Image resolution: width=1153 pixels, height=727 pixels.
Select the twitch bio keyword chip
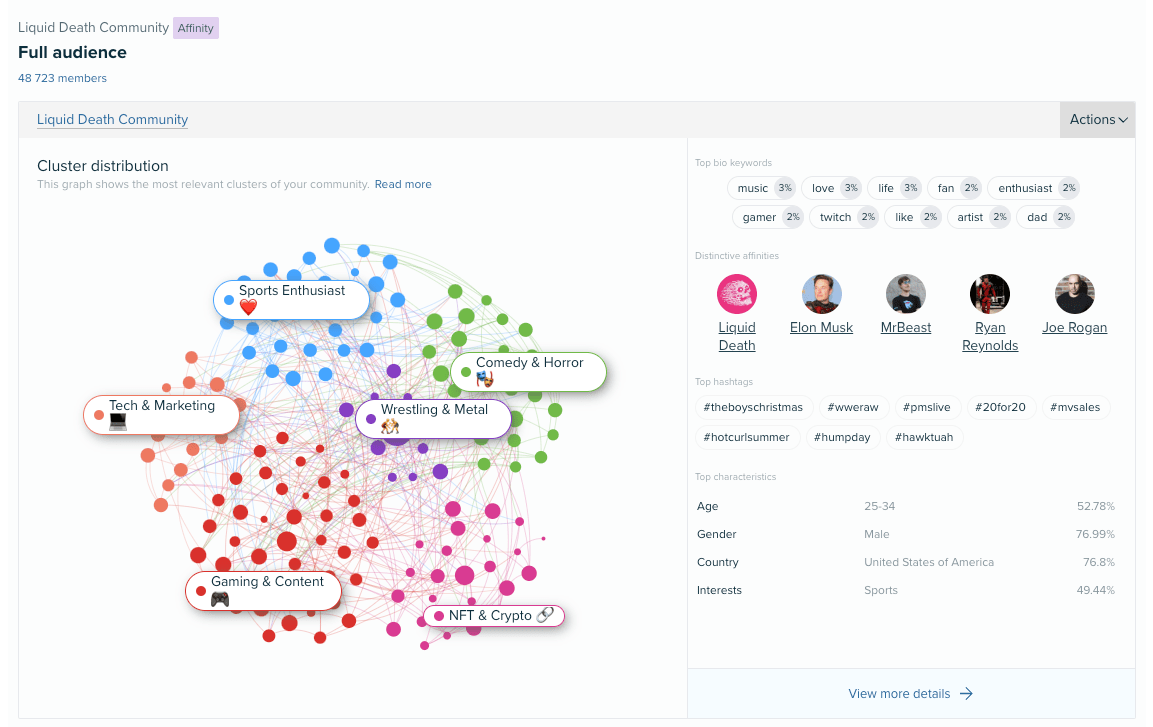(844, 217)
